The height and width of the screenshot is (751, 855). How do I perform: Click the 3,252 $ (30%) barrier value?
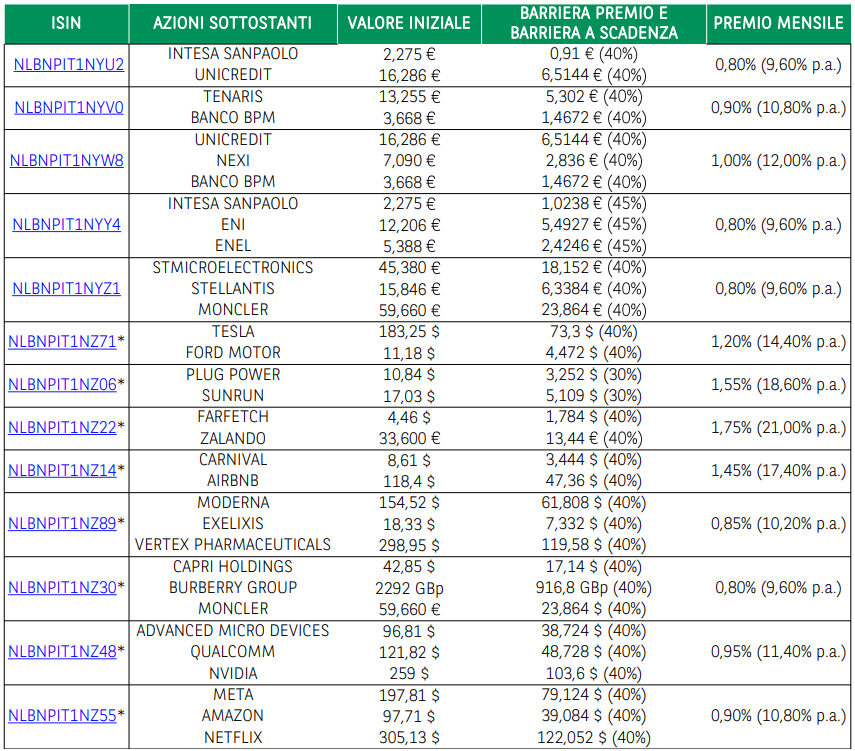pyautogui.click(x=594, y=374)
